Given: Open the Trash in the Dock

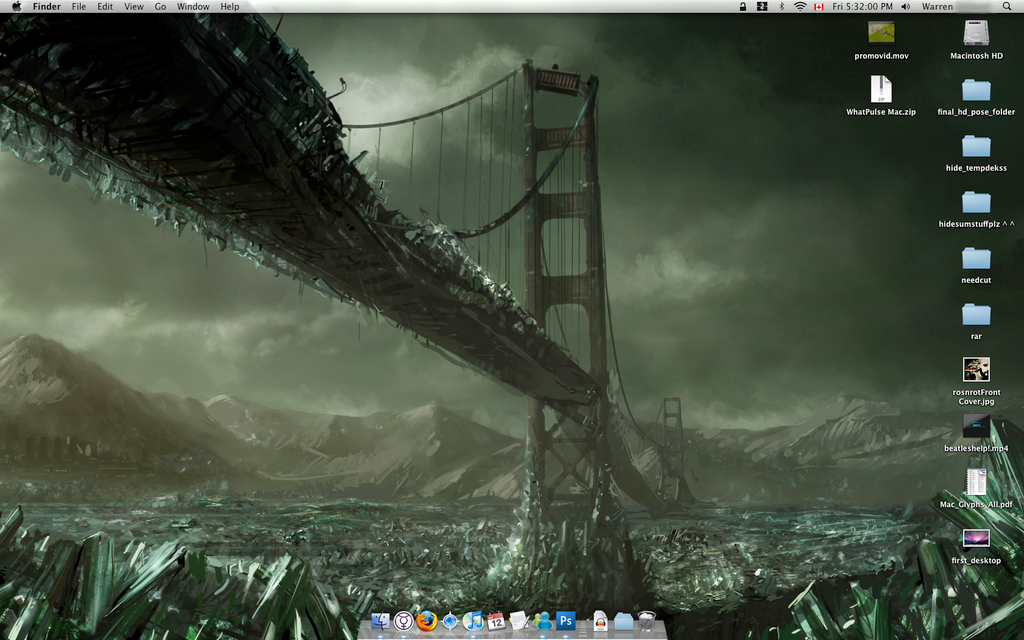Looking at the screenshot, I should [647, 620].
